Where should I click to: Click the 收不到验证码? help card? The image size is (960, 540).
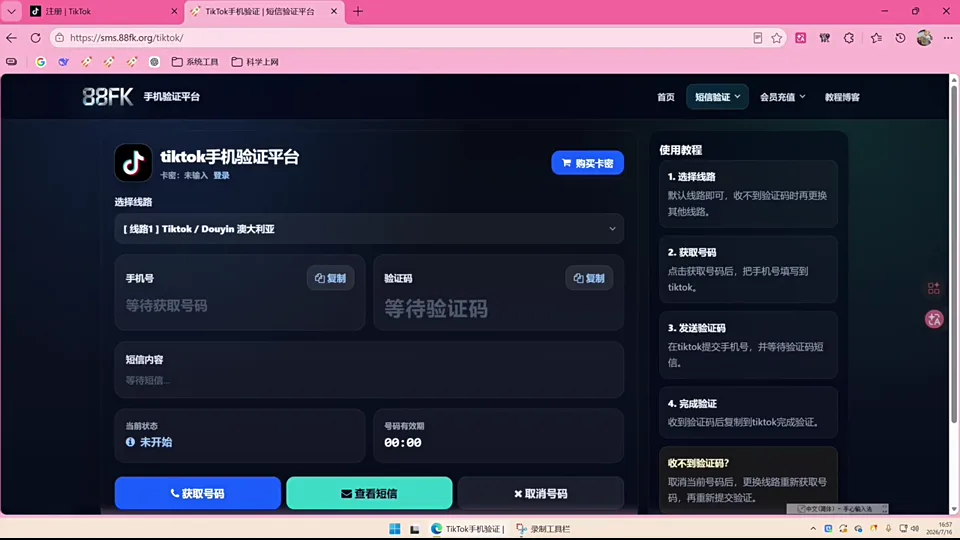pos(748,479)
